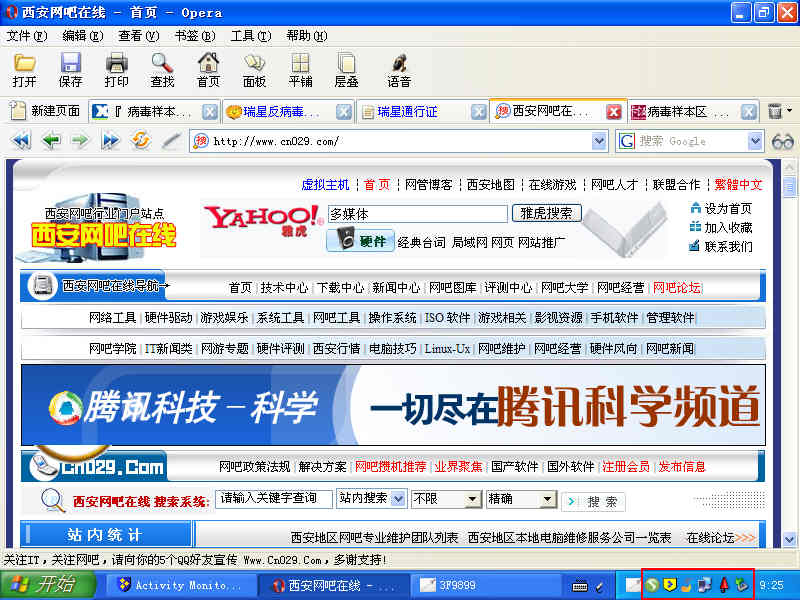Open the 工具(T) menu
Screen dimensions: 800x600
tap(251, 36)
